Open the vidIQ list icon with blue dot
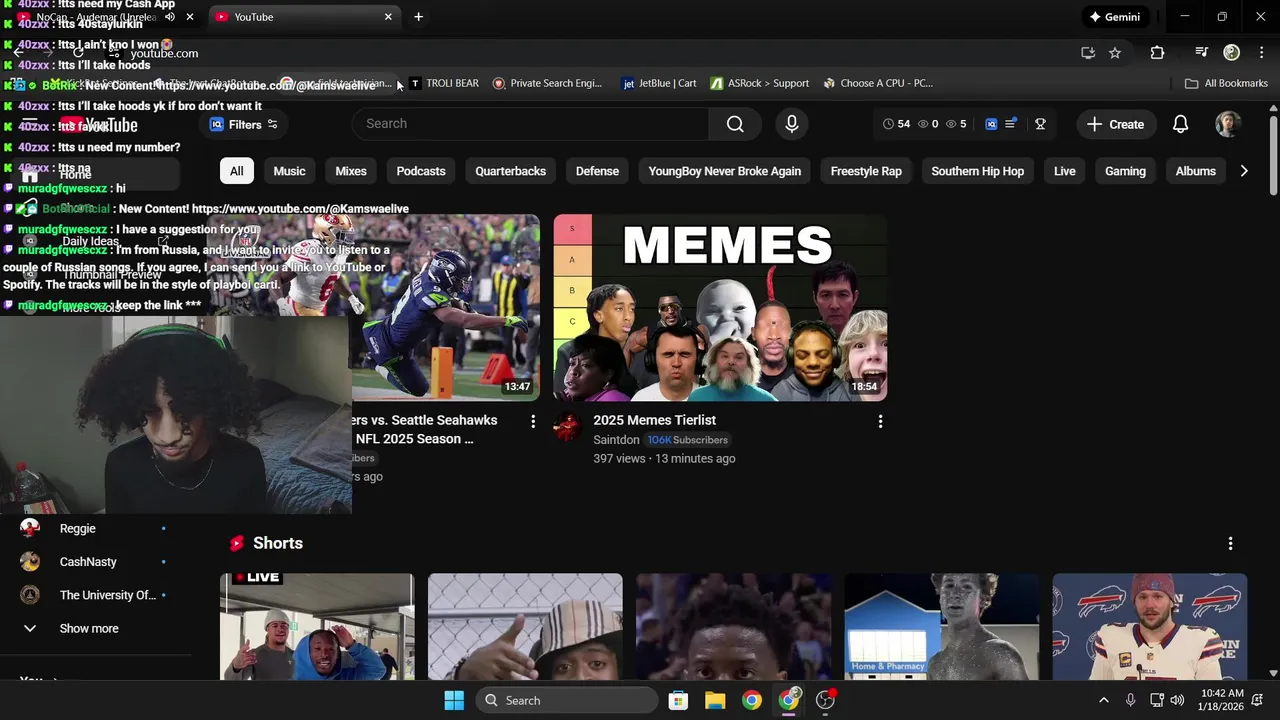 (1011, 124)
